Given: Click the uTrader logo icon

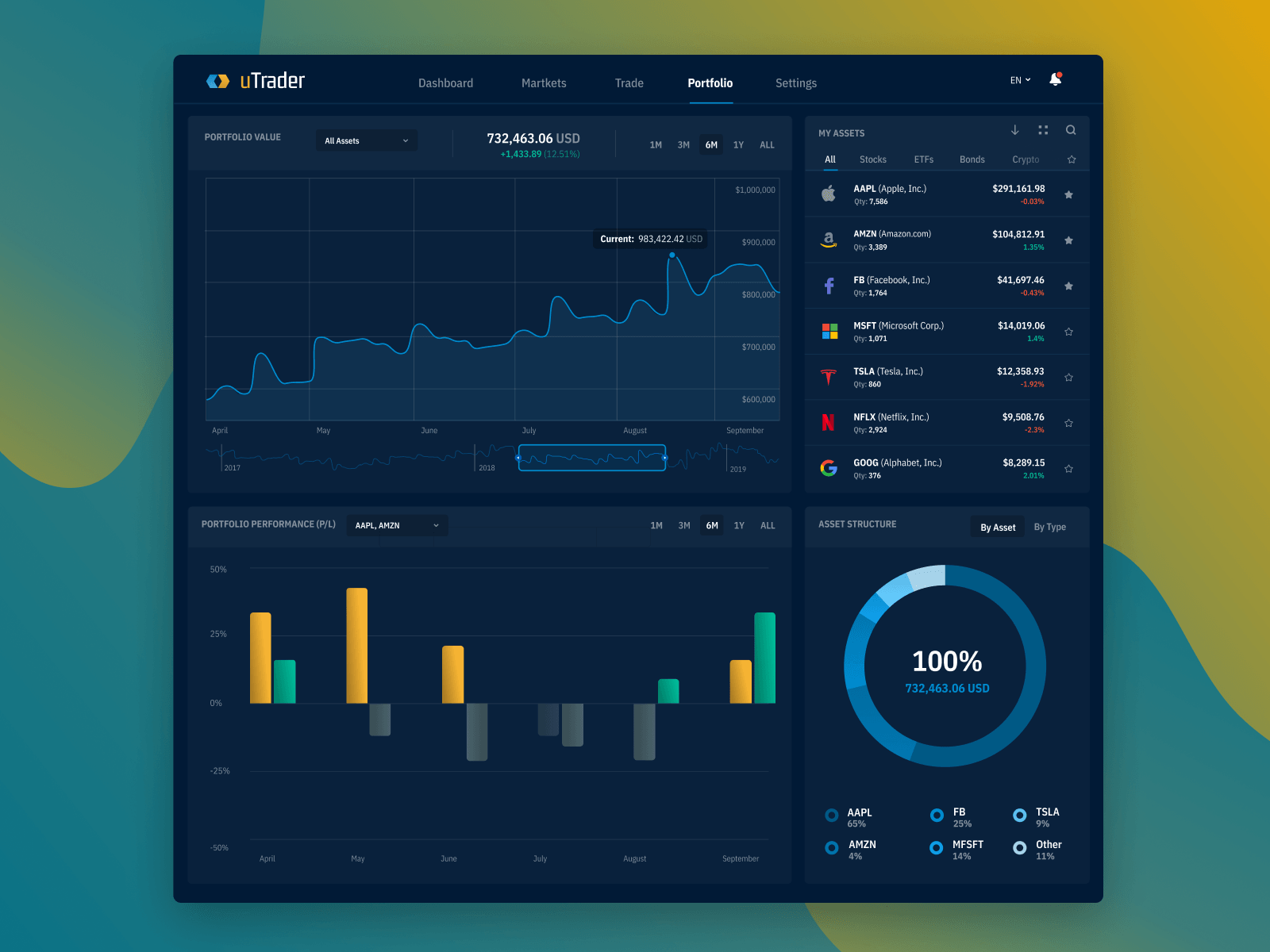Looking at the screenshot, I should tap(217, 81).
